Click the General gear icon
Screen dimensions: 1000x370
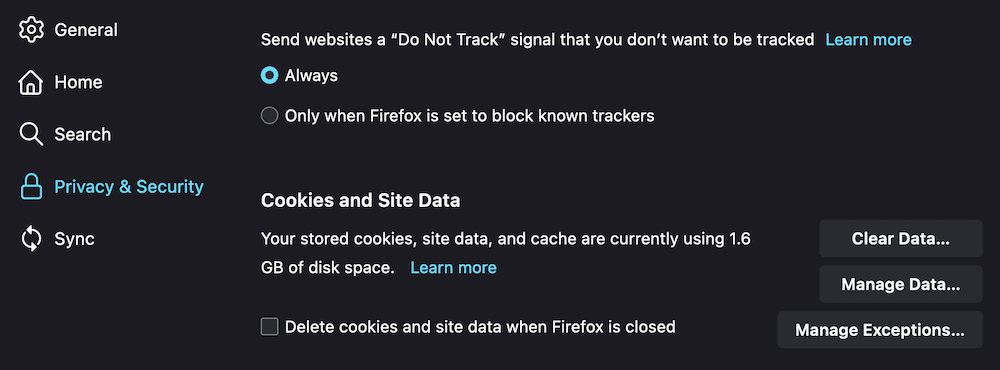[x=31, y=30]
